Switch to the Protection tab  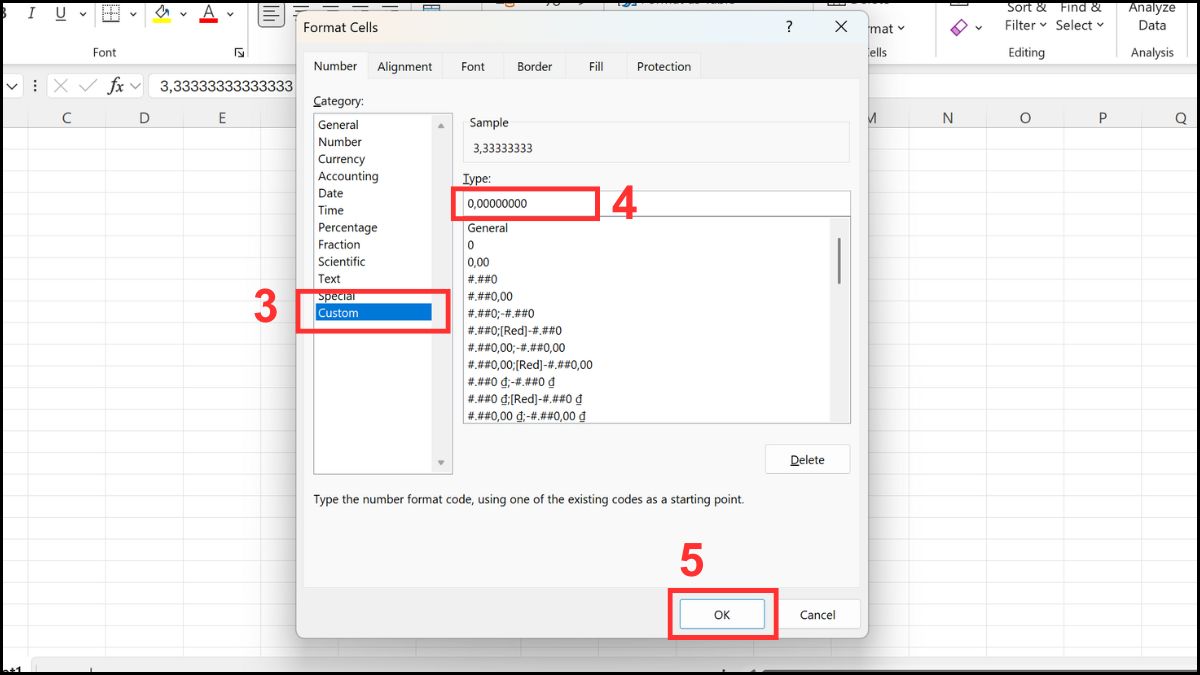[x=663, y=66]
